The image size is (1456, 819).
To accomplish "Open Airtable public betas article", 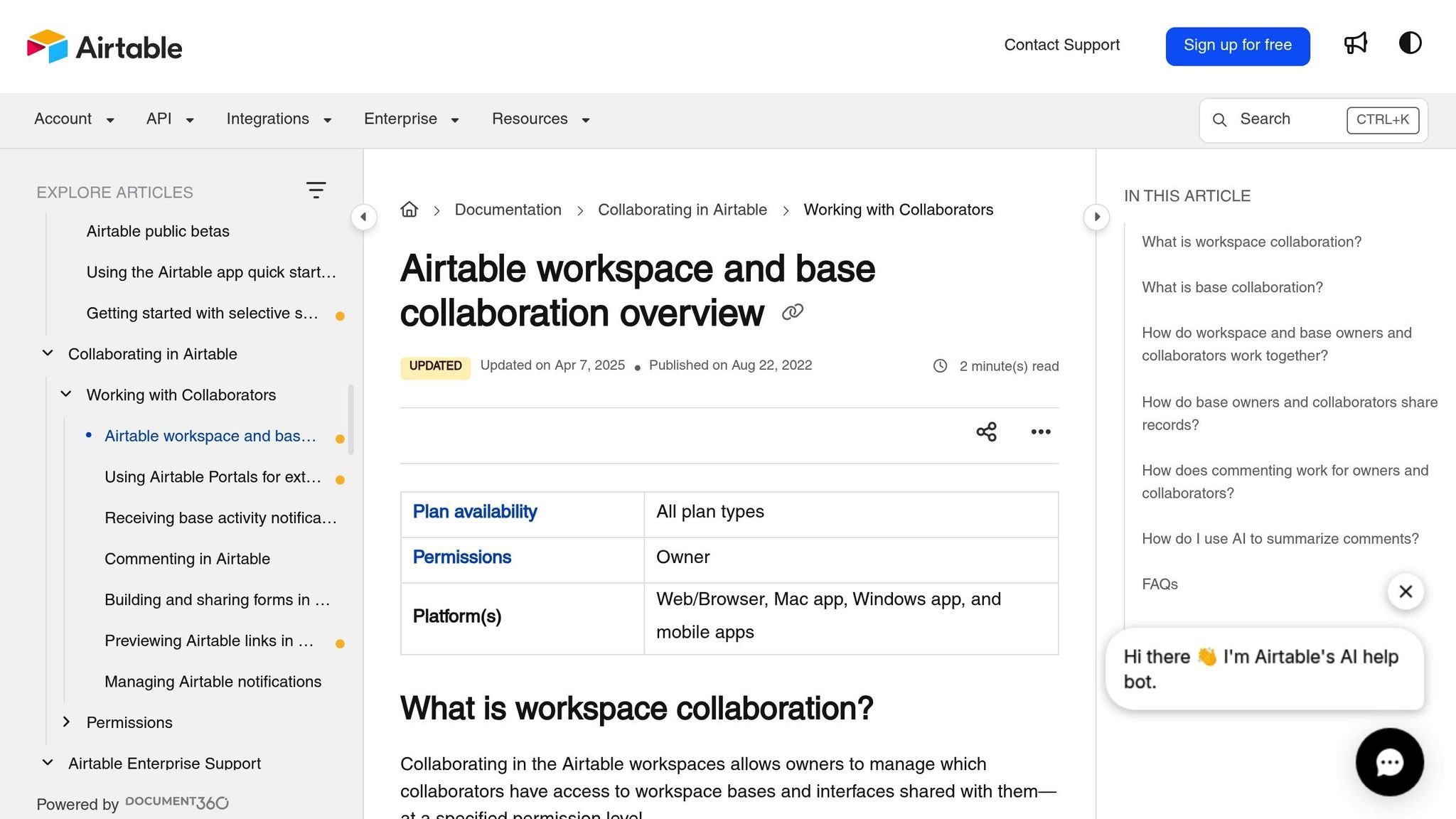I will pyautogui.click(x=158, y=231).
